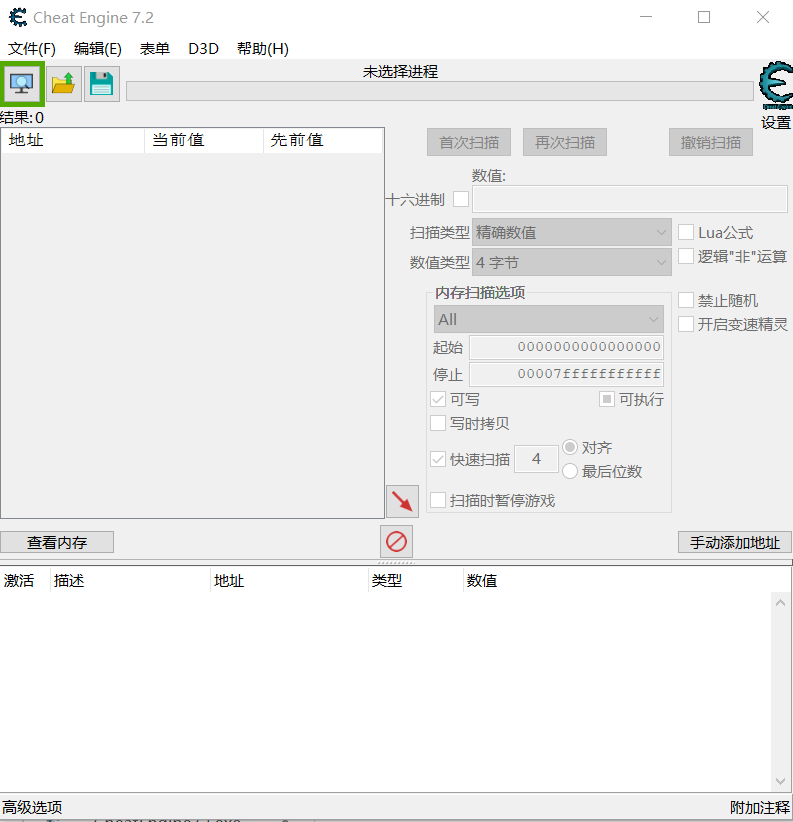Toggle the 可写 checkbox
Screen dimensions: 793x822
click(438, 399)
